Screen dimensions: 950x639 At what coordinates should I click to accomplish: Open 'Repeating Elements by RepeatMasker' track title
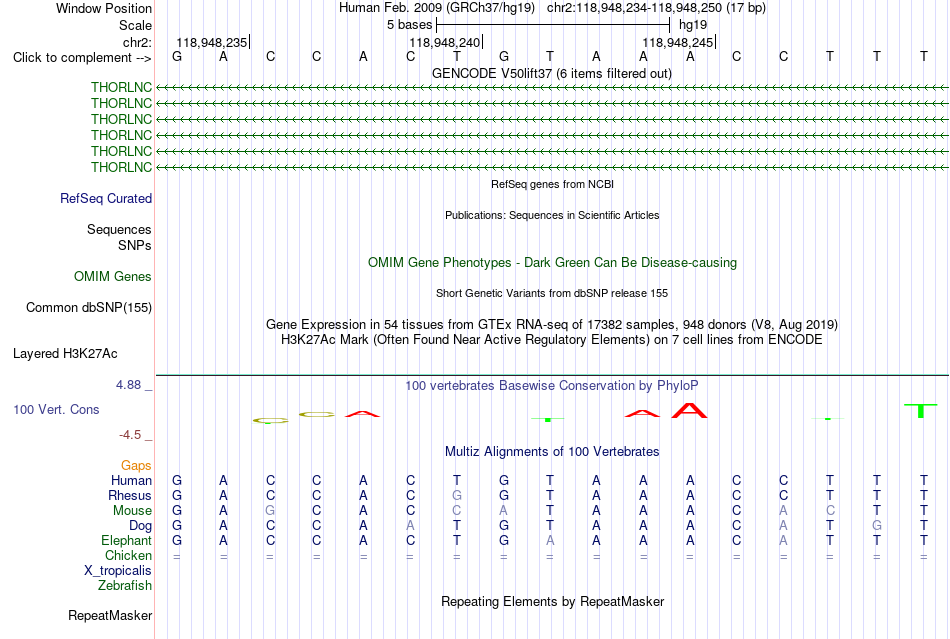[x=552, y=601]
